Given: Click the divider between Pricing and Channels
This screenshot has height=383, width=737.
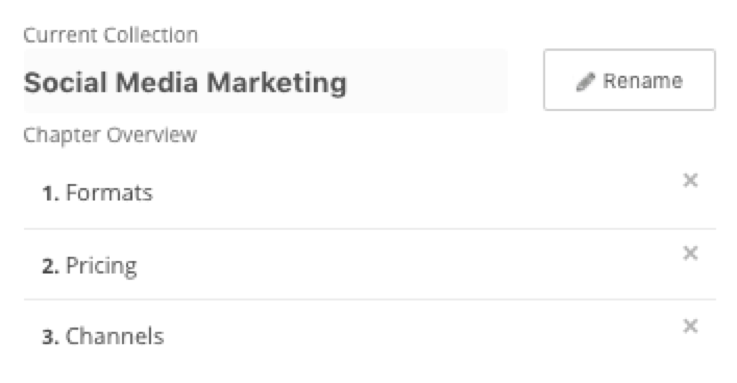Looking at the screenshot, I should point(369,299).
